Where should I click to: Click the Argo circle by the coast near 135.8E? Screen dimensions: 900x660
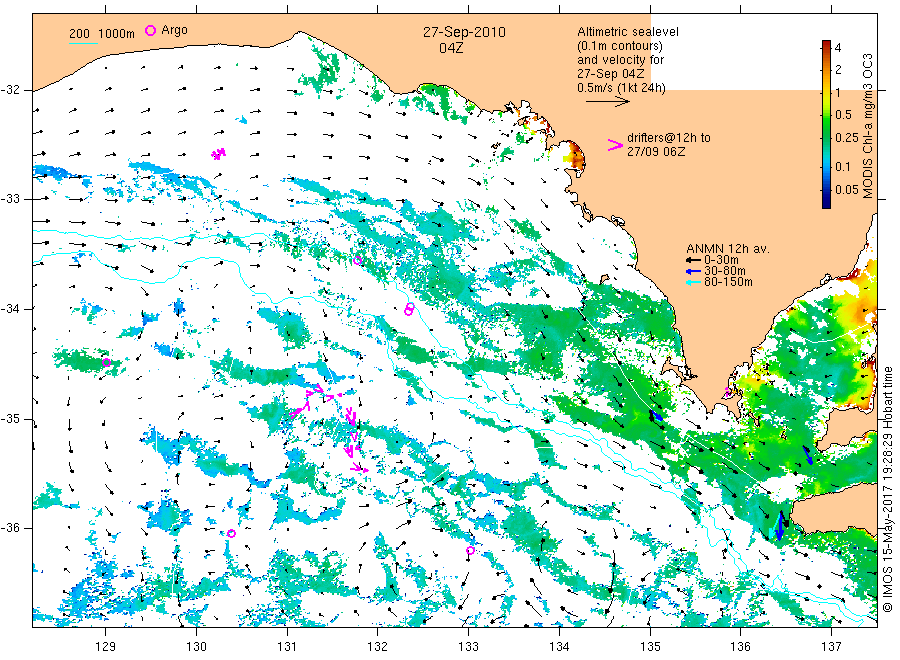728,392
